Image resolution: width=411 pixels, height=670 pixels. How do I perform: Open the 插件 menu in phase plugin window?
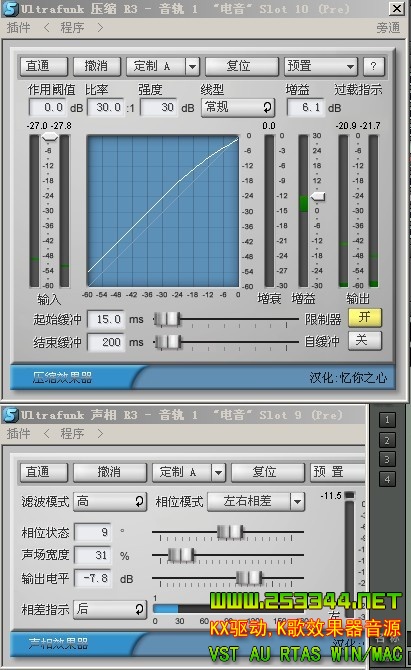point(19,434)
